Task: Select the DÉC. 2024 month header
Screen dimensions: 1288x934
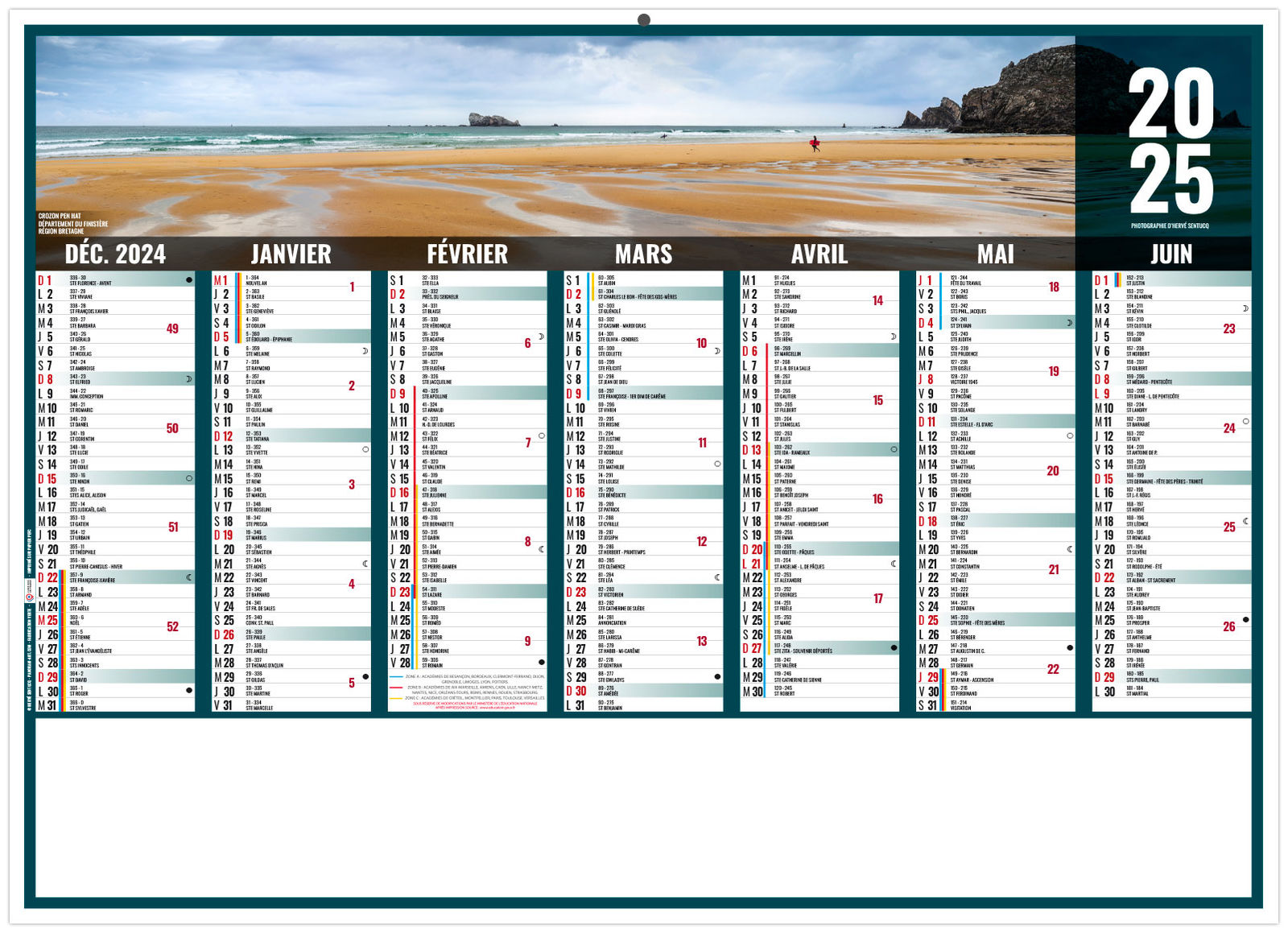Action: tap(115, 254)
